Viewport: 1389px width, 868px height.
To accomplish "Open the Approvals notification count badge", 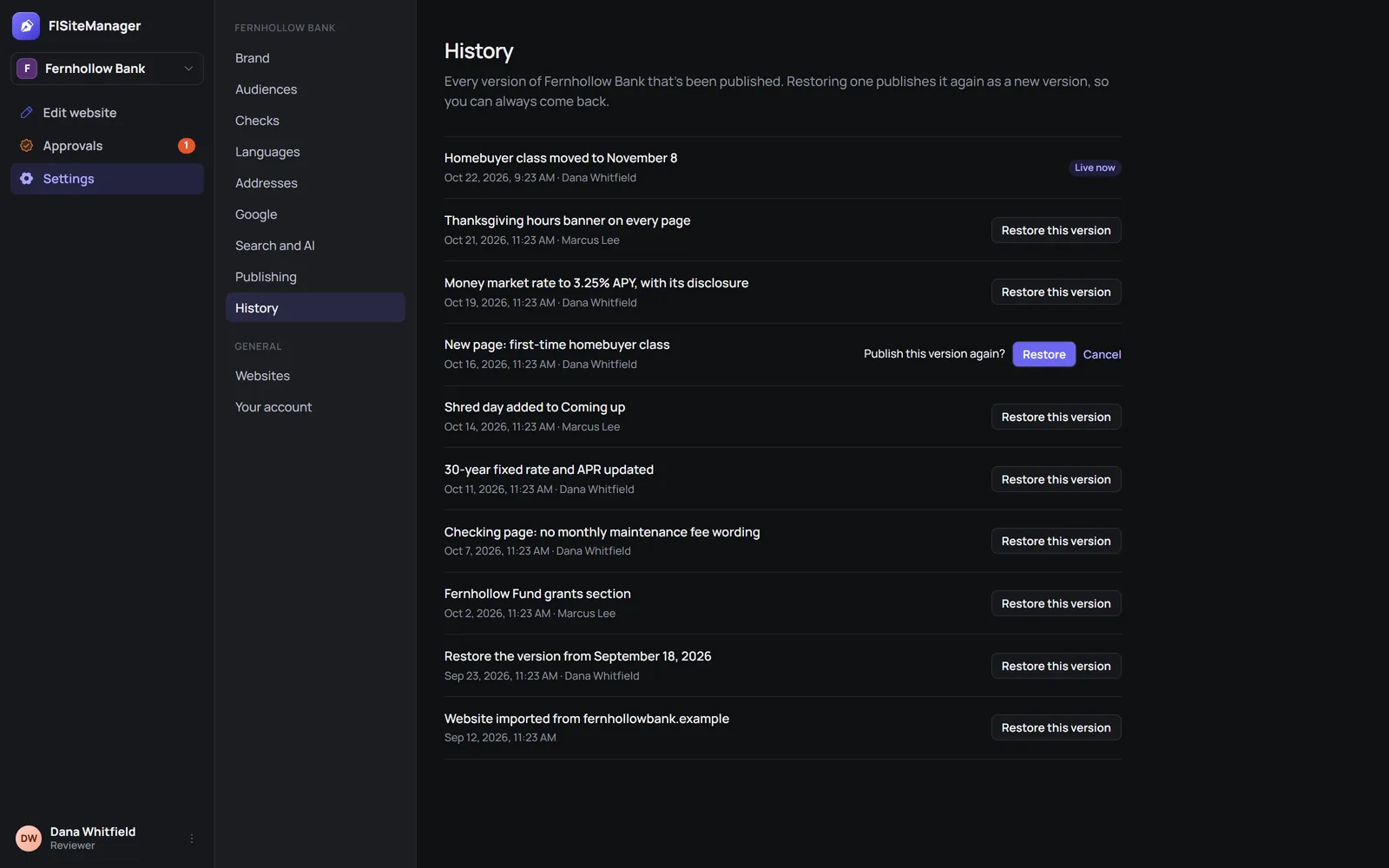I will click(186, 146).
